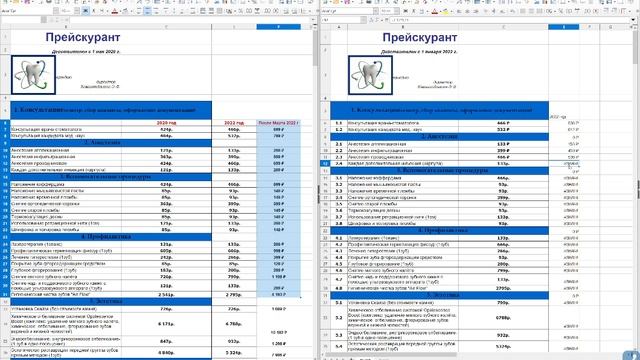Screen dimensions: 640x360
Task: Click '2. Анестезия' header in right window
Action: 440,137
